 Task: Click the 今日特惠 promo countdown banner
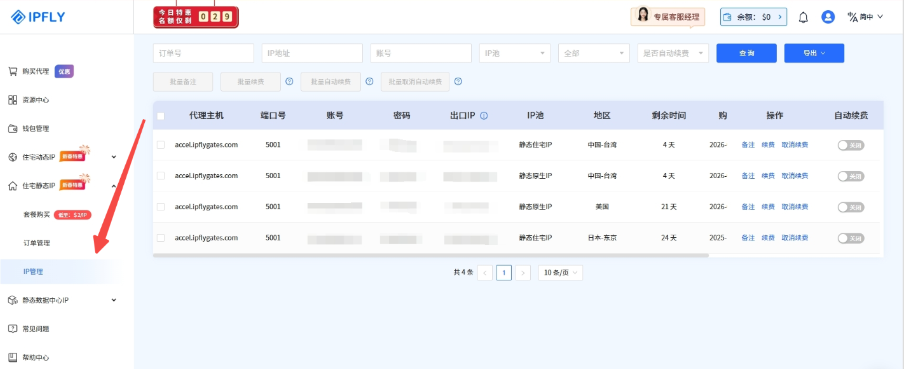(x=195, y=17)
